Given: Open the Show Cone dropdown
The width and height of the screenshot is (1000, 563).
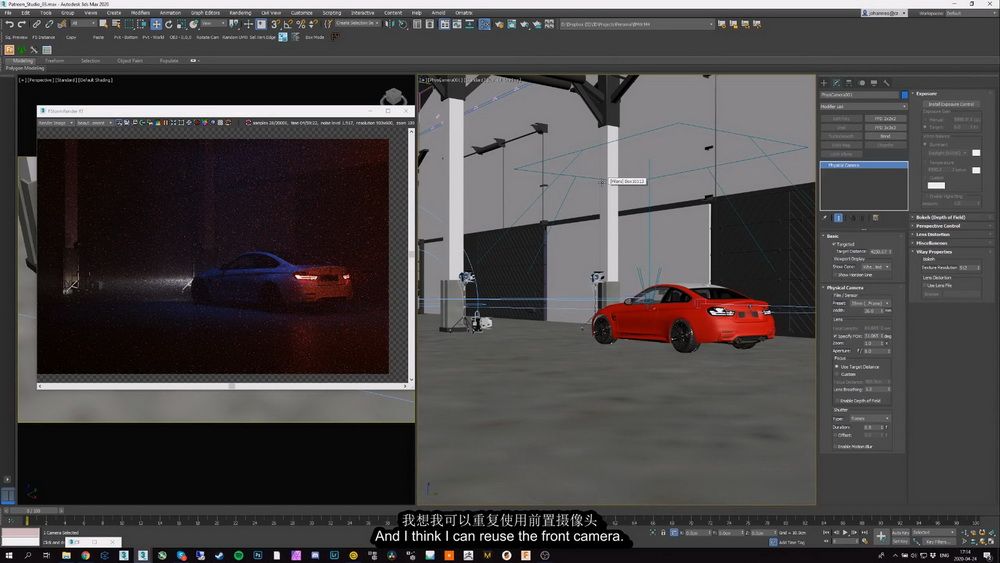Looking at the screenshot, I should tap(874, 267).
